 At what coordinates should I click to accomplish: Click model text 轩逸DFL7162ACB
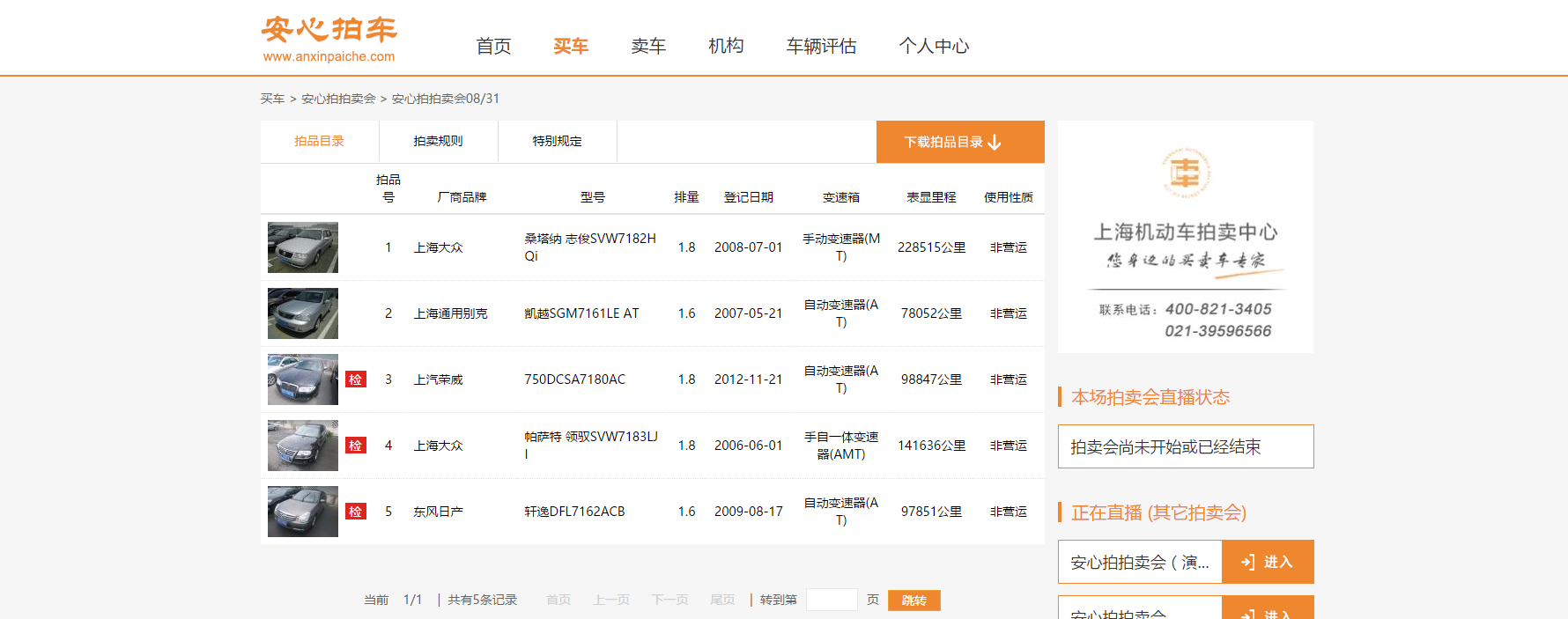coord(574,512)
